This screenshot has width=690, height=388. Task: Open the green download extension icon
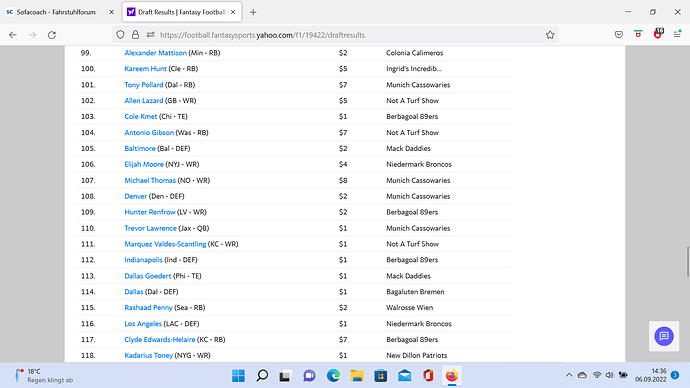(x=638, y=34)
